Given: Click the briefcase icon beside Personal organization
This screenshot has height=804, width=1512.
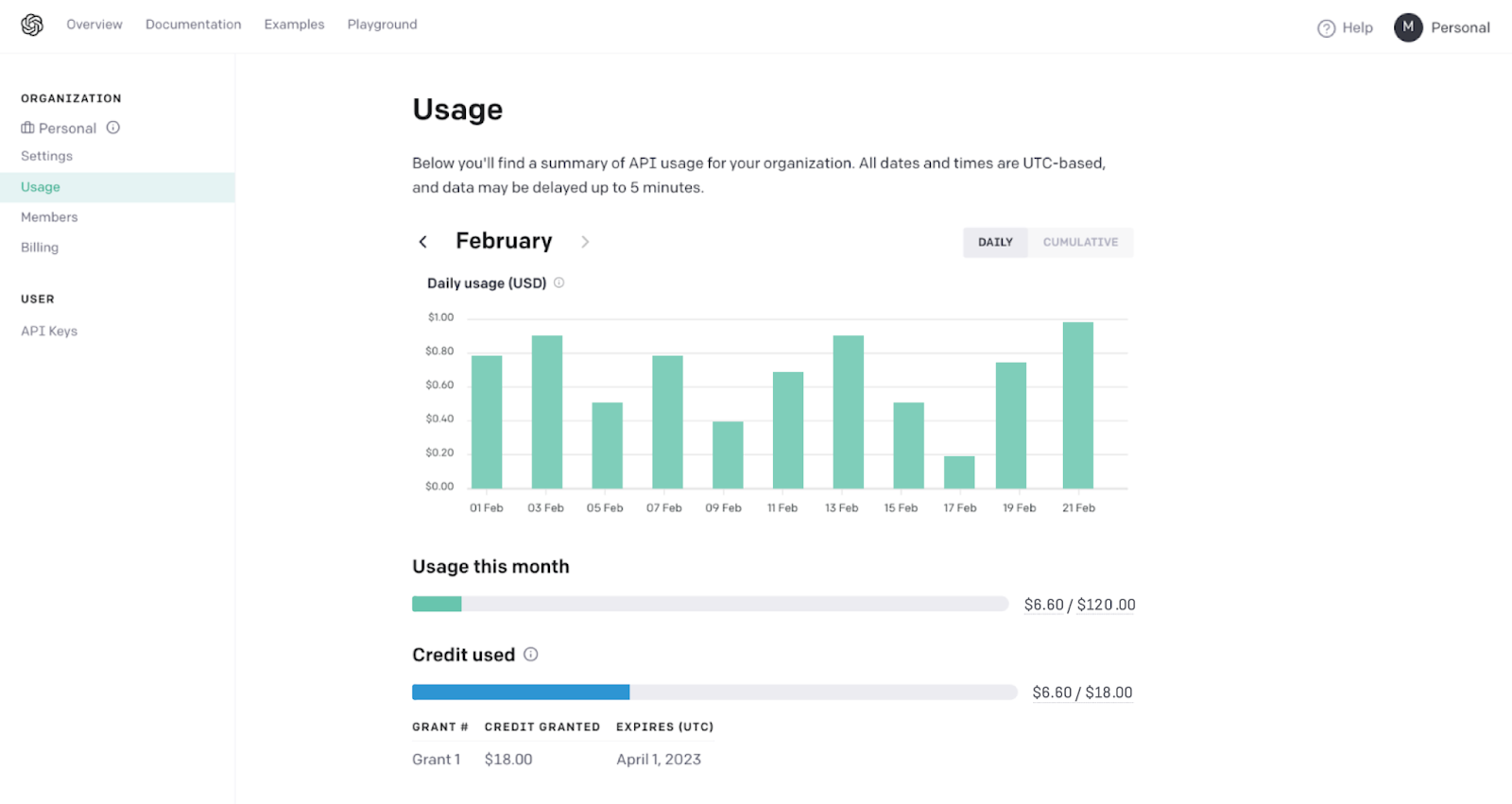Looking at the screenshot, I should pyautogui.click(x=26, y=128).
